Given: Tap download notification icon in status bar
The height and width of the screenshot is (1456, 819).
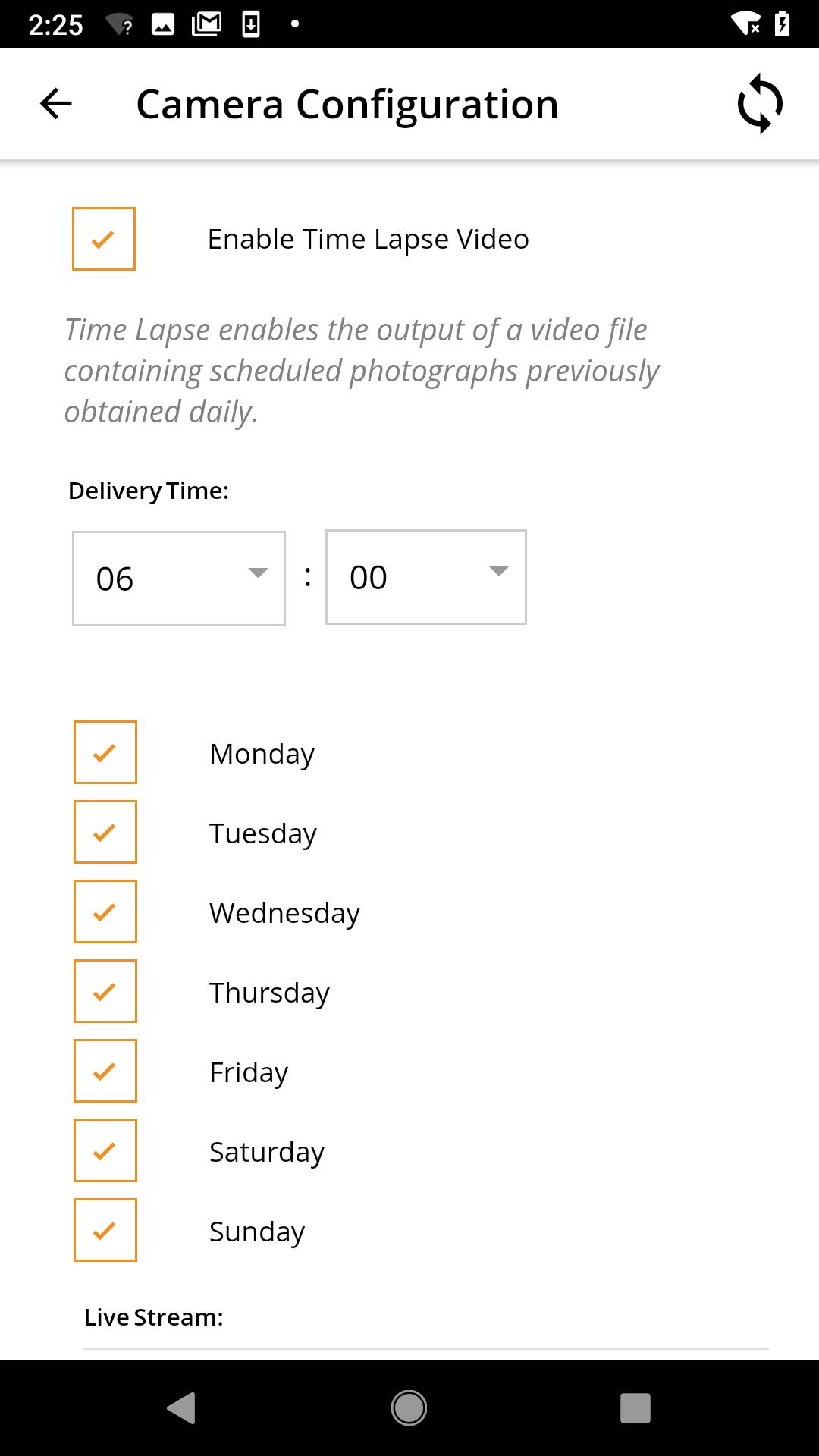Looking at the screenshot, I should (251, 24).
